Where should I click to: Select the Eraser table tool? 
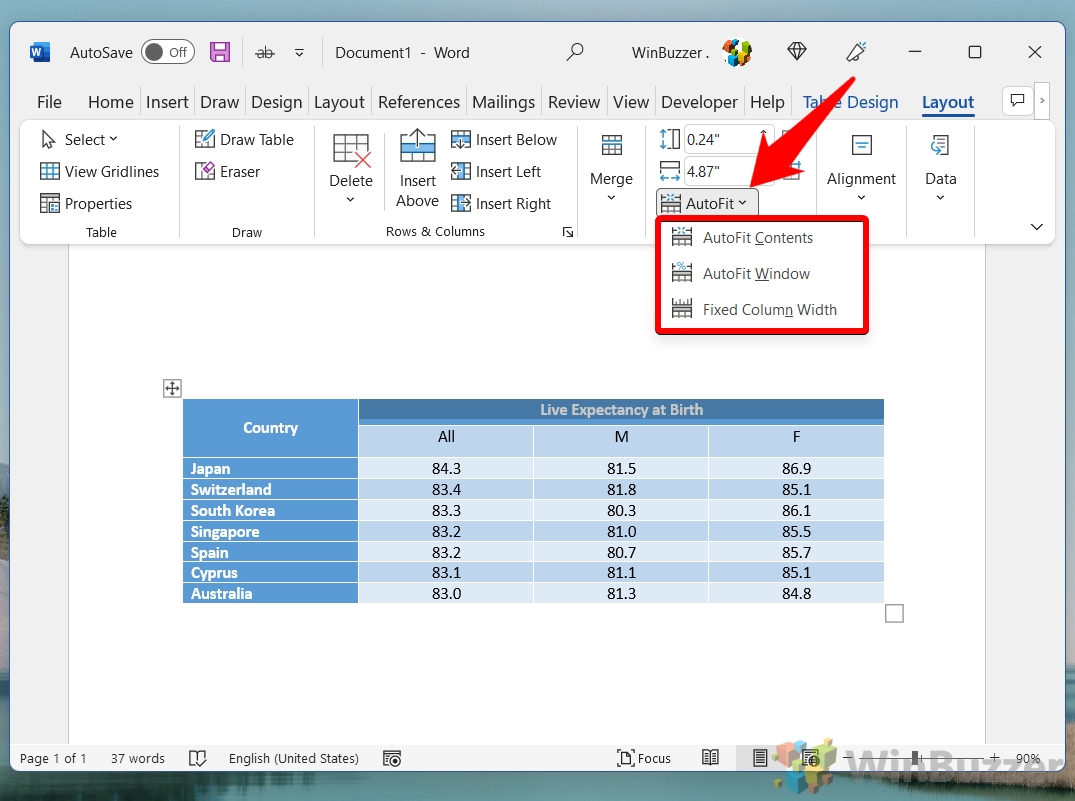pos(227,172)
